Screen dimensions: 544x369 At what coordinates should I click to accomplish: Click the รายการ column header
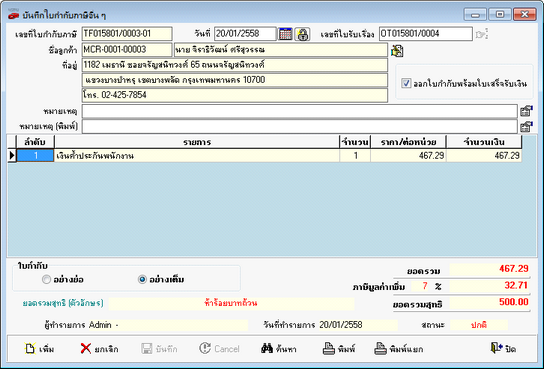click(197, 142)
